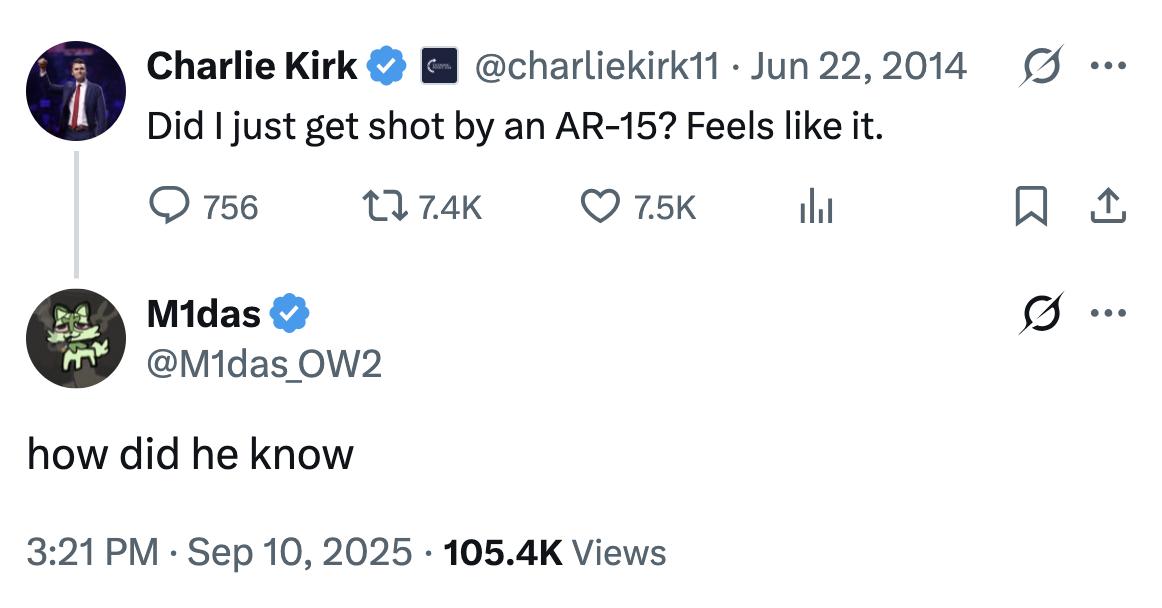Viewport: 1162px width, 608px height.
Task: Click the square affiliation badge on the top tweet
Action: tap(439, 67)
